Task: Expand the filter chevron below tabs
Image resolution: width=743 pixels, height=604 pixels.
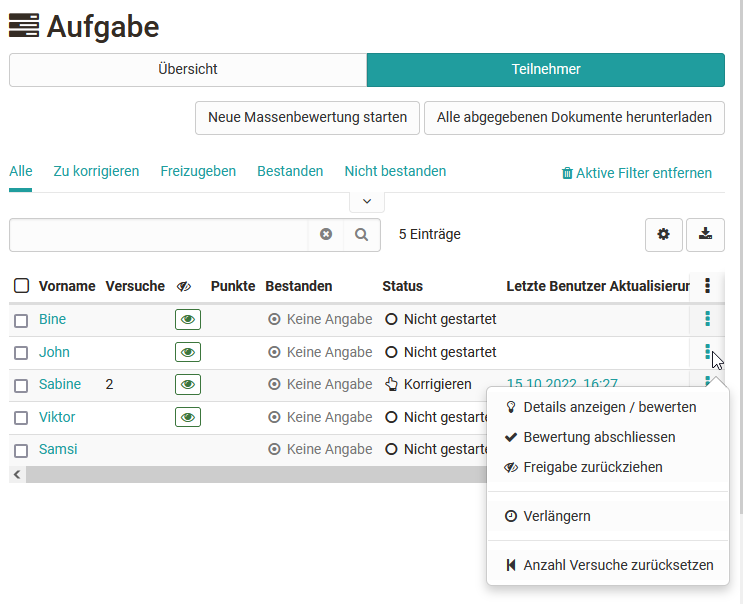Action: [x=367, y=201]
